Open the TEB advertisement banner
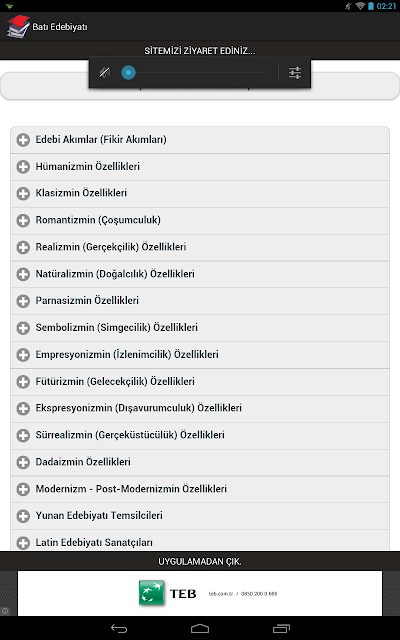 point(200,593)
